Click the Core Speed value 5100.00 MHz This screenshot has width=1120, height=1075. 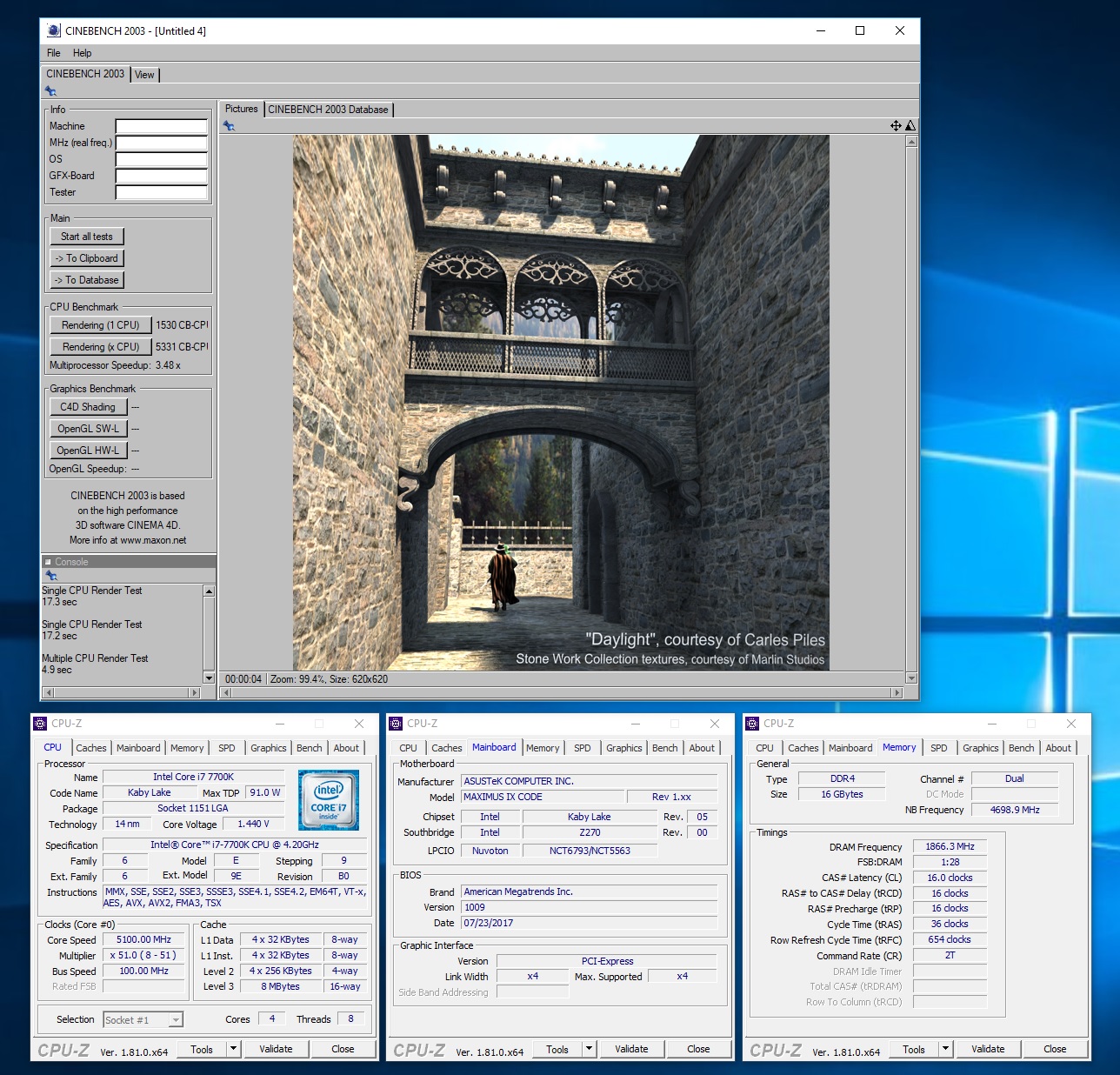144,939
